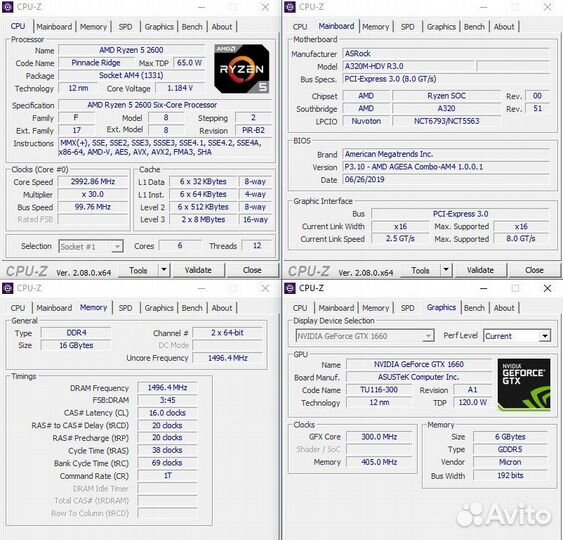The height and width of the screenshot is (540, 563).
Task: Click the LPCIO value NCT6793/NCT5563
Action: pyautogui.click(x=446, y=121)
